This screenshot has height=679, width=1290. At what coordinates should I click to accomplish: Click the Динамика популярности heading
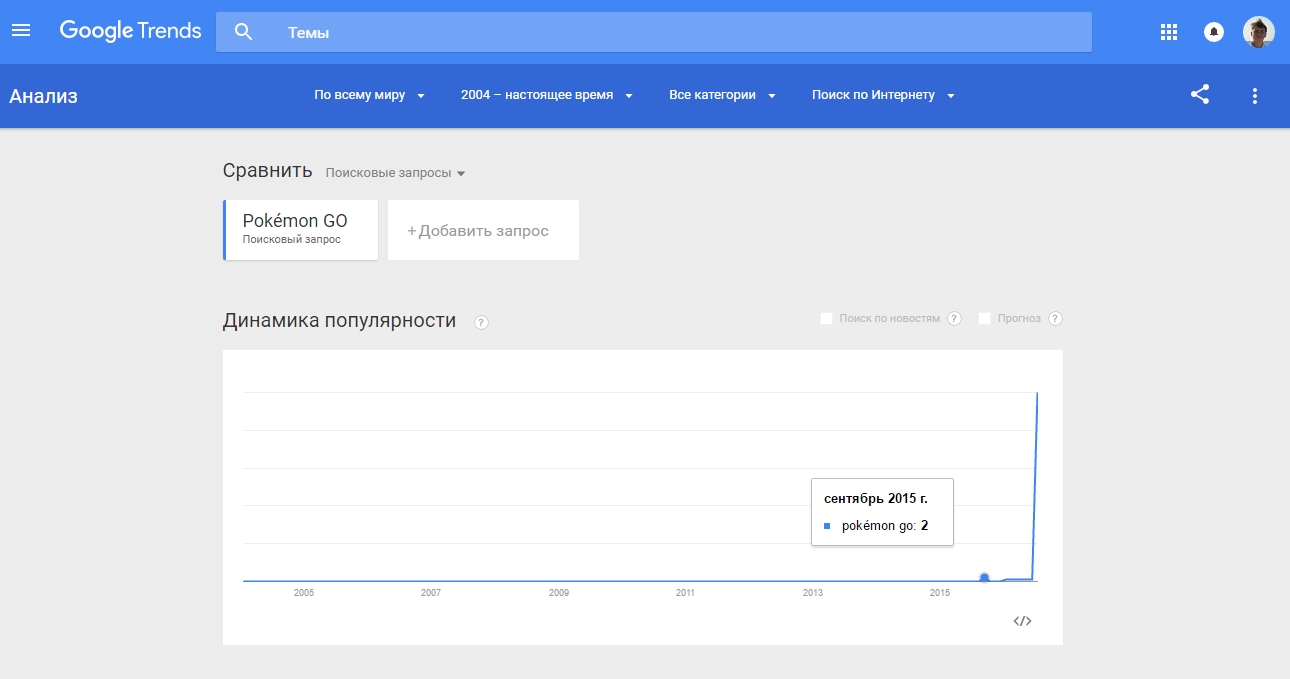click(x=339, y=321)
